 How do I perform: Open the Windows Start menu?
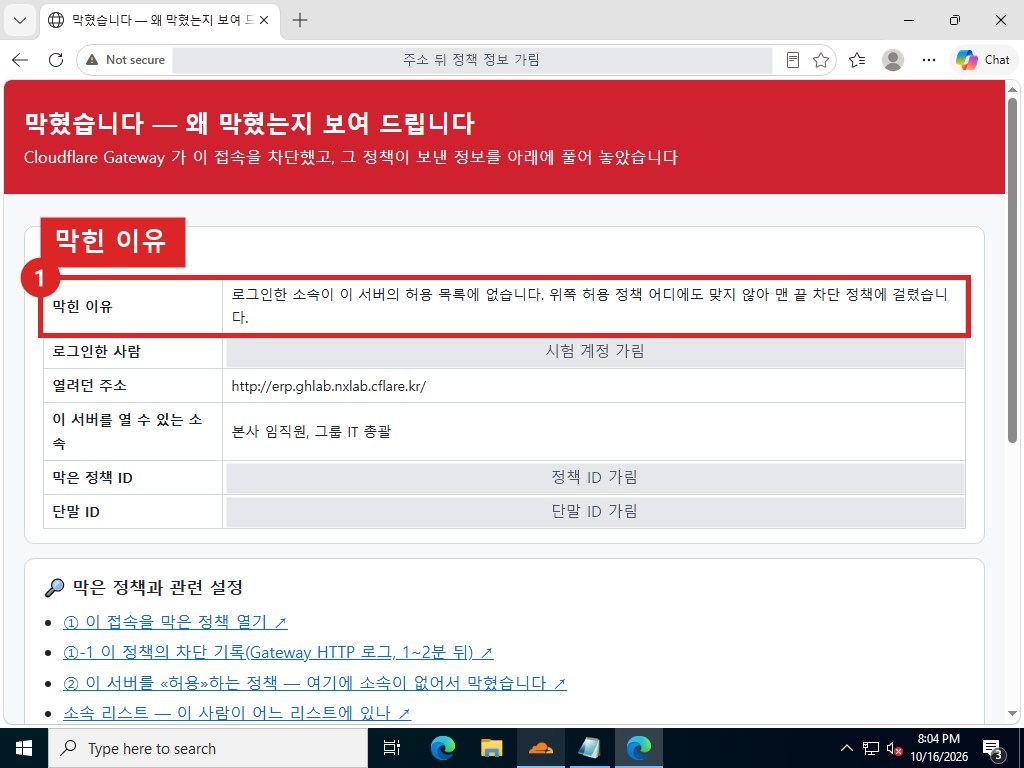point(24,748)
